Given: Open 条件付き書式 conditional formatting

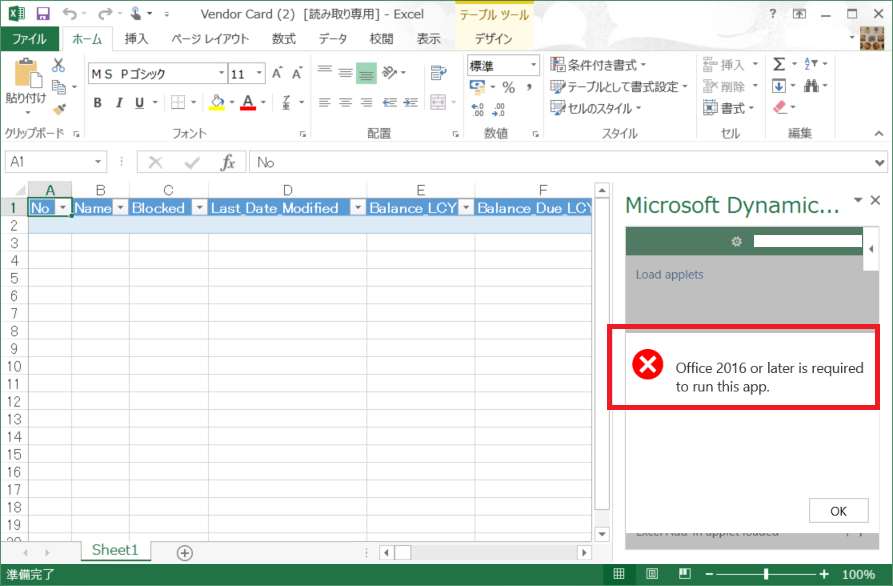Looking at the screenshot, I should click(599, 65).
